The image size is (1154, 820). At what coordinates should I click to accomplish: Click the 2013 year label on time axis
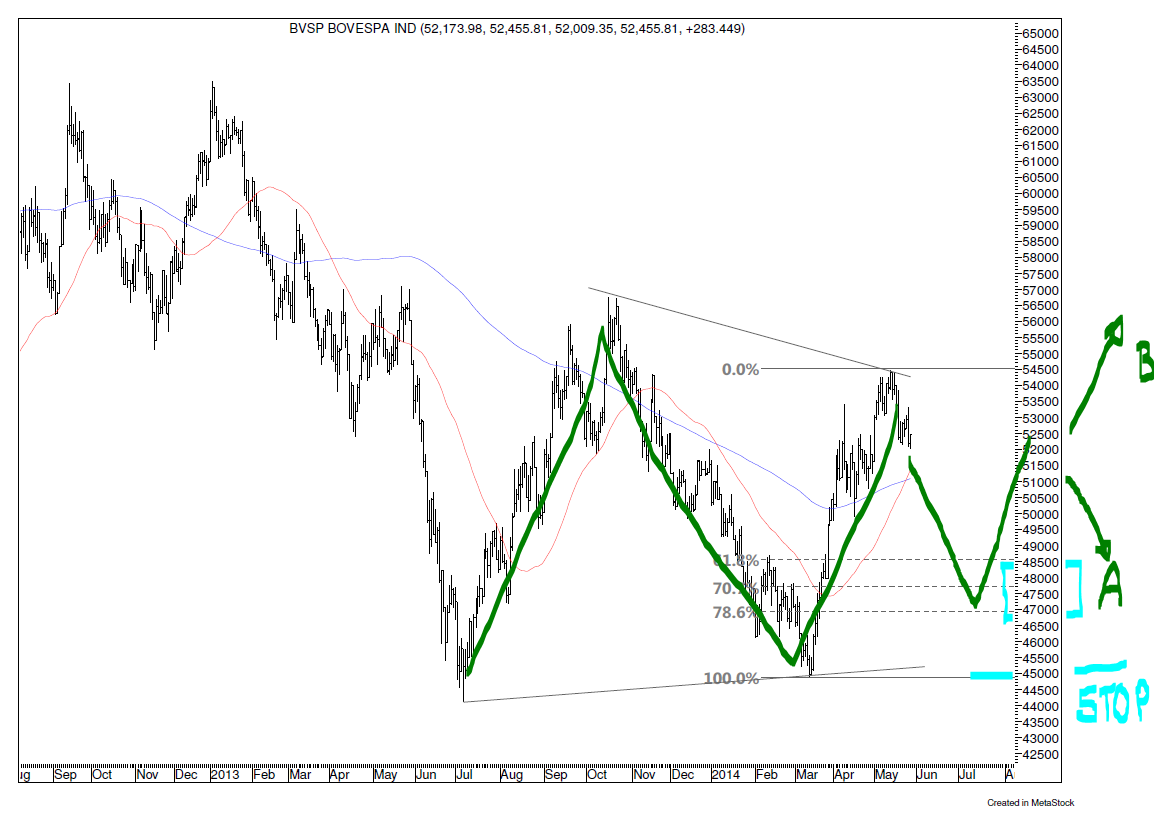tap(225, 775)
